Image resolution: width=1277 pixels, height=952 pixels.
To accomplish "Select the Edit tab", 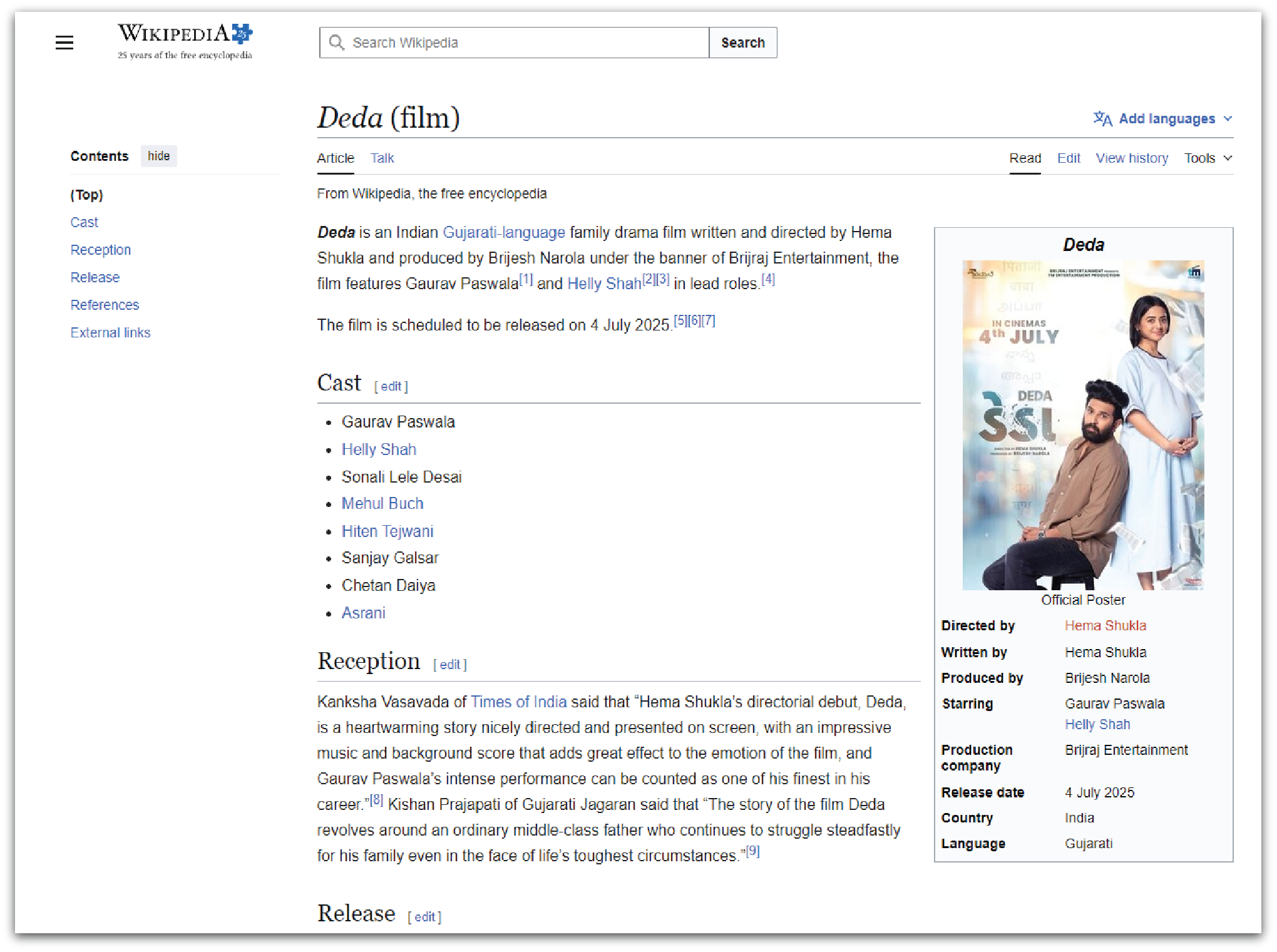I will tap(1069, 158).
